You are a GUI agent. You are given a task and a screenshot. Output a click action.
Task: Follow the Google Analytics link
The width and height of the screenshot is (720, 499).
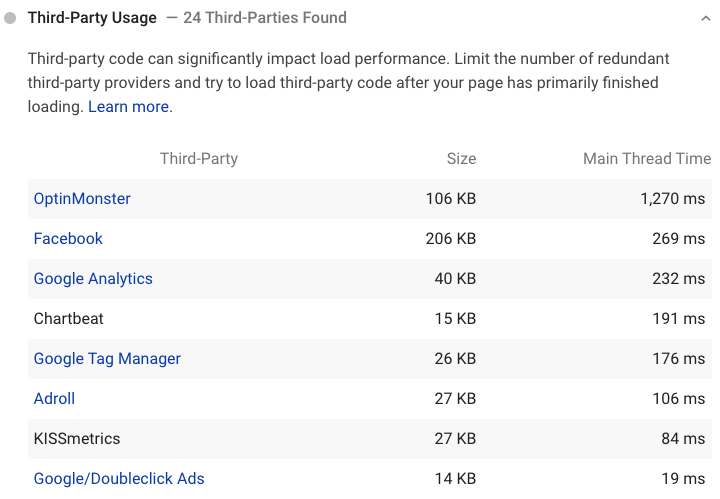pos(93,279)
